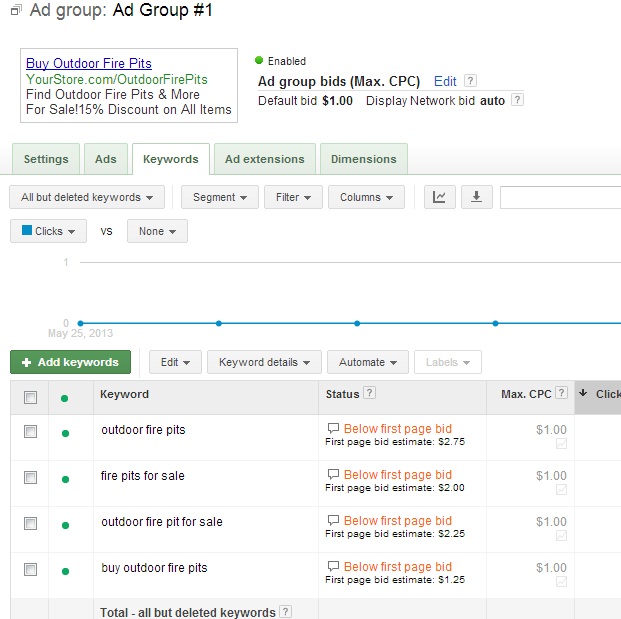Open the Keyword details dropdown
Viewport: 621px width, 619px height.
pos(264,362)
